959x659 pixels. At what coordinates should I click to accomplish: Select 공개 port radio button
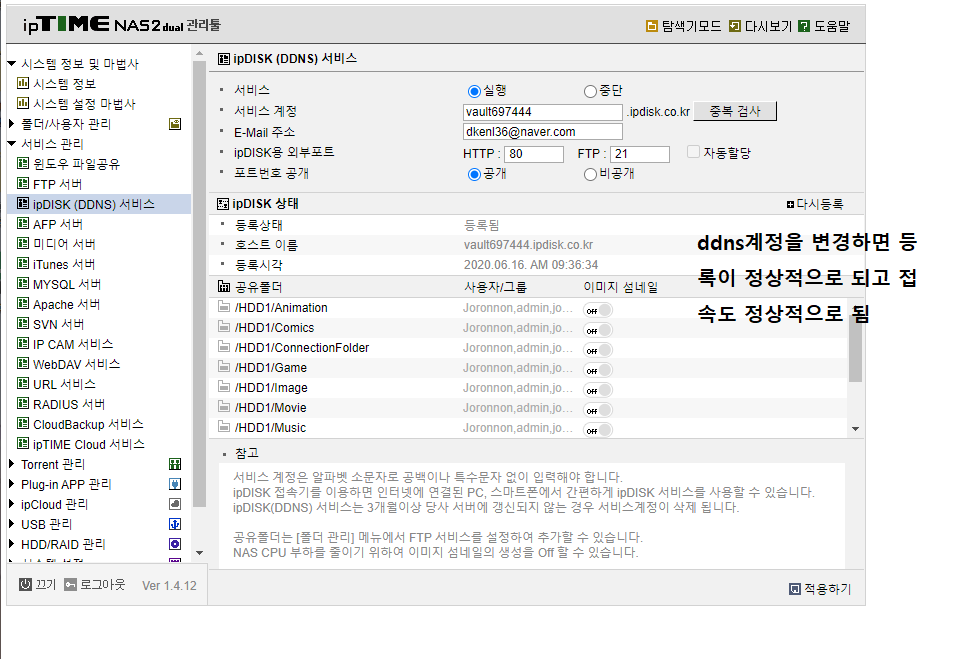[x=474, y=174]
